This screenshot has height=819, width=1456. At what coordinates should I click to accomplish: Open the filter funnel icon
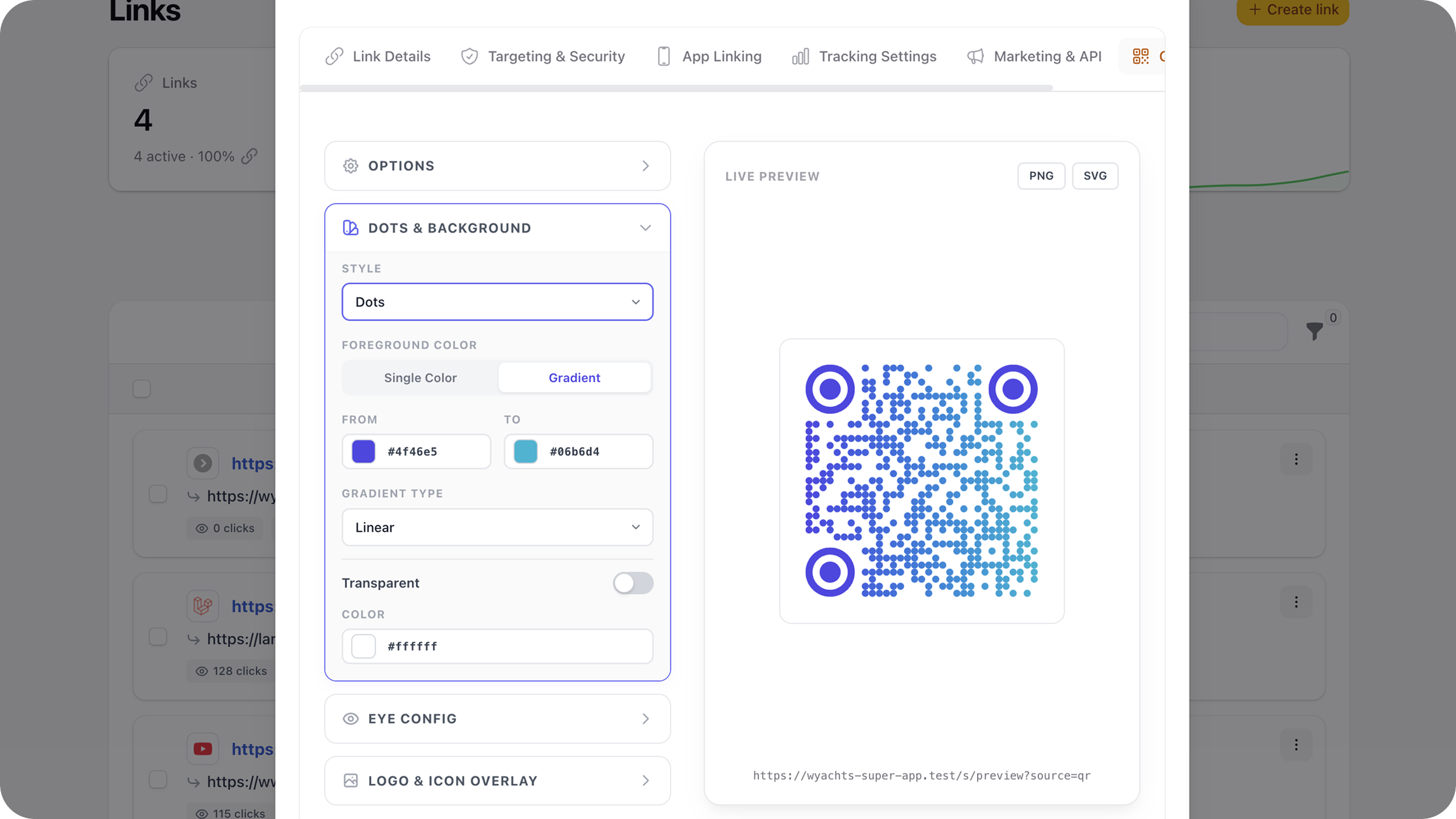click(x=1314, y=331)
